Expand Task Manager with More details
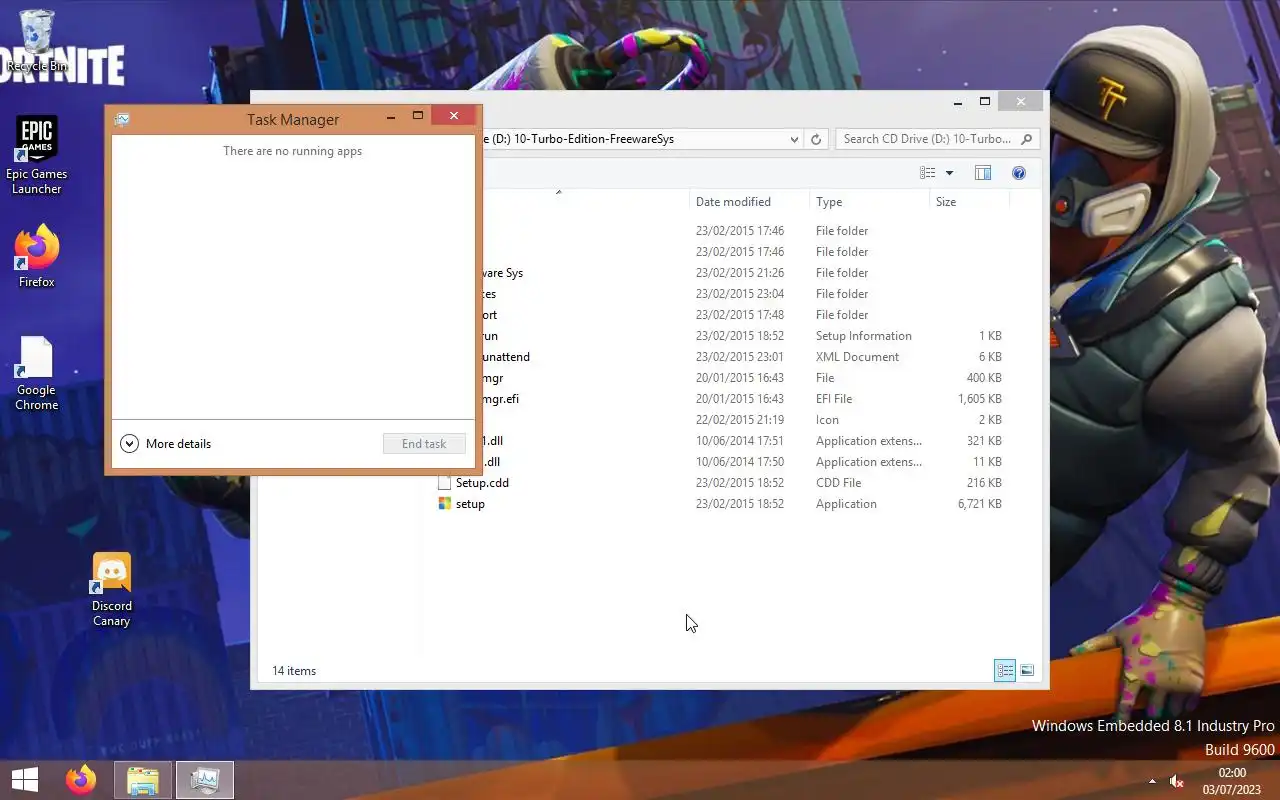 (x=166, y=444)
